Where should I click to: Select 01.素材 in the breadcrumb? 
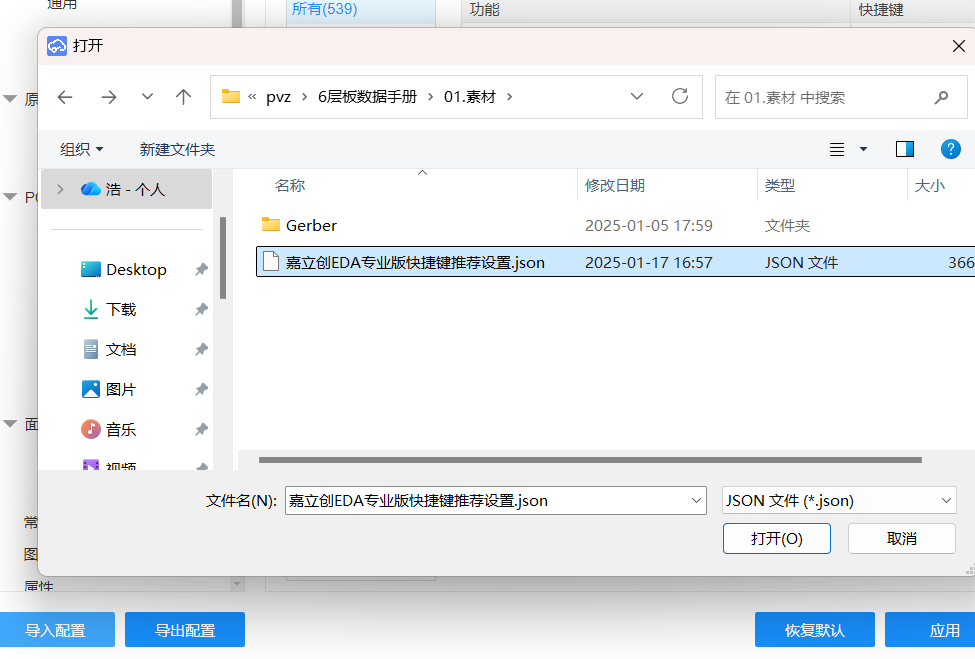469,97
